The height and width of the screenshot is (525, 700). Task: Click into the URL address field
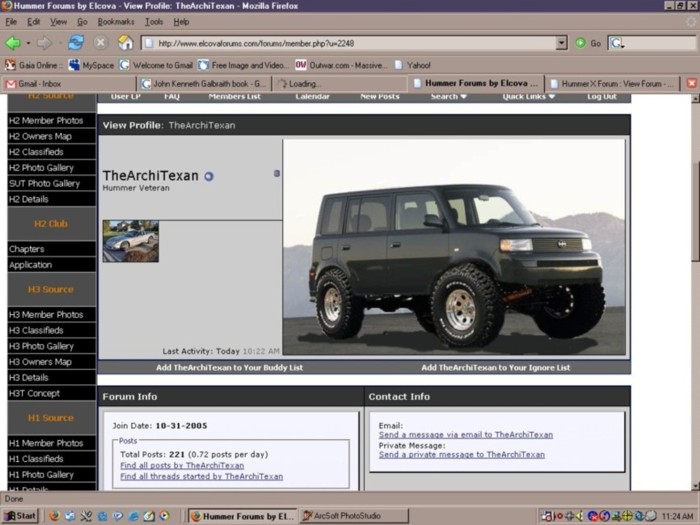click(x=349, y=43)
